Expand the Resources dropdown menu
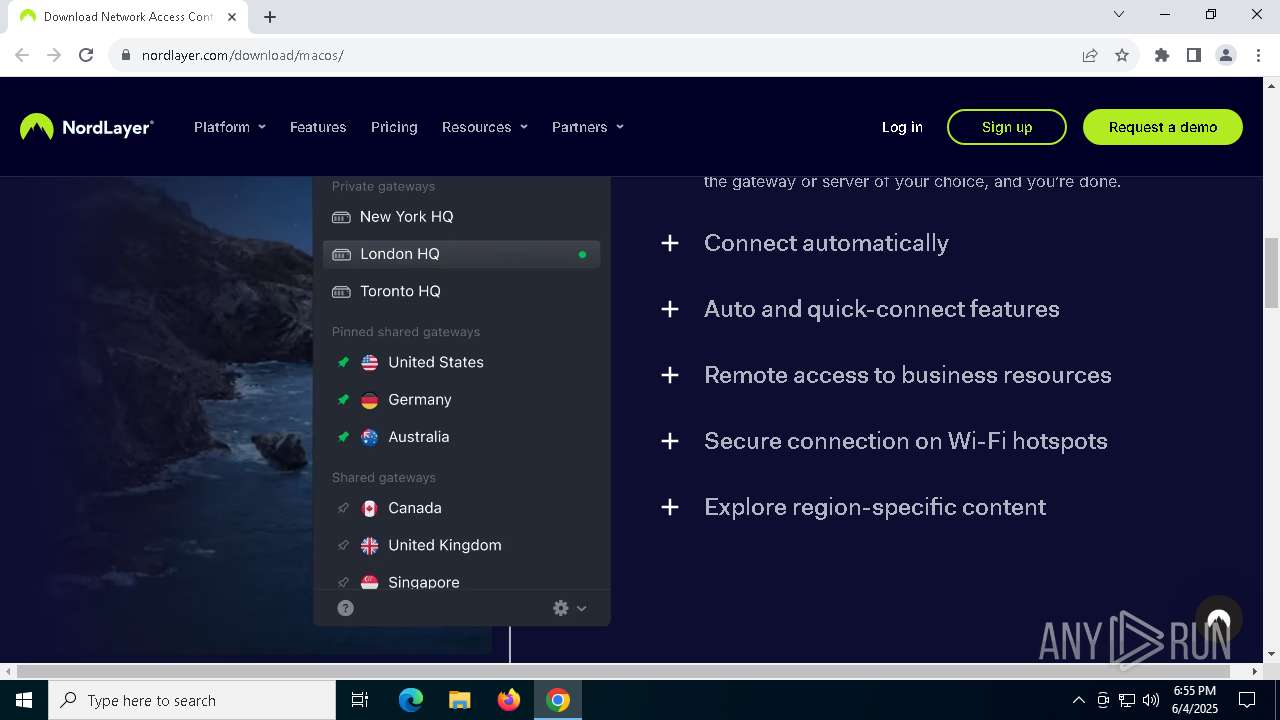 pyautogui.click(x=485, y=127)
